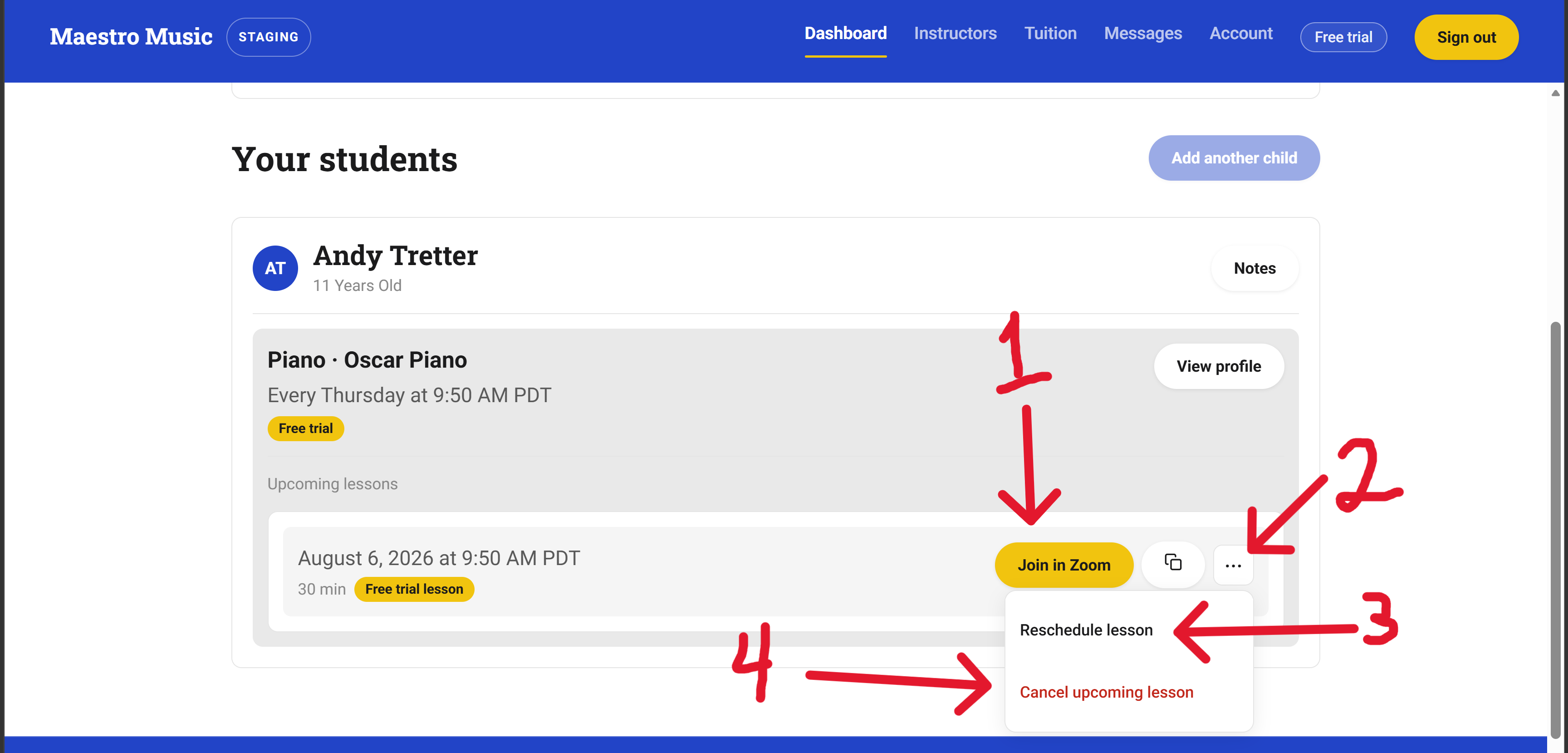The height and width of the screenshot is (753, 1568).
Task: Open the Free trial header button
Action: point(1343,37)
